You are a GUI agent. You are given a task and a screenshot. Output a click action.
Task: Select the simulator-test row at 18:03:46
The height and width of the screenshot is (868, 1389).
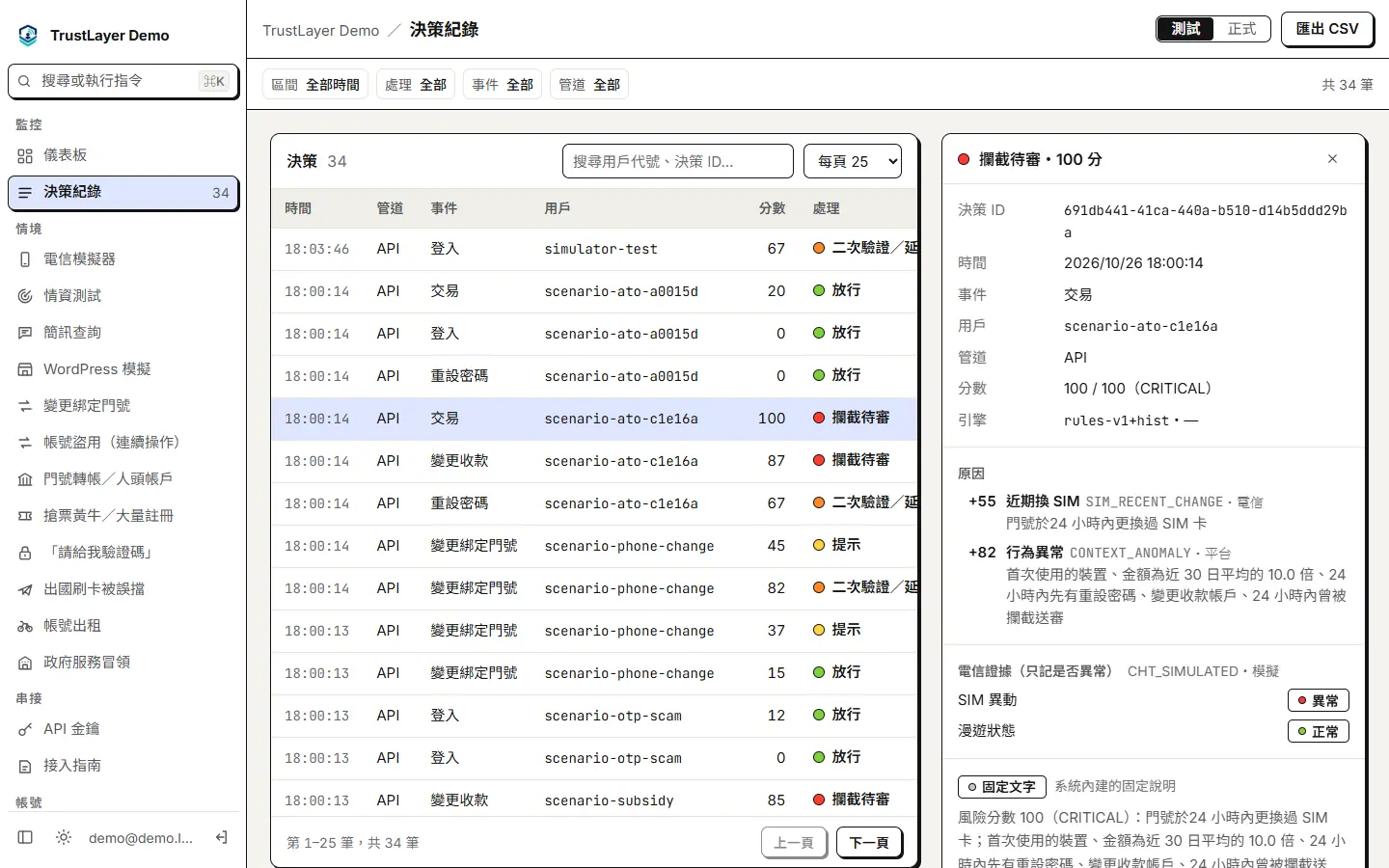[x=594, y=249]
